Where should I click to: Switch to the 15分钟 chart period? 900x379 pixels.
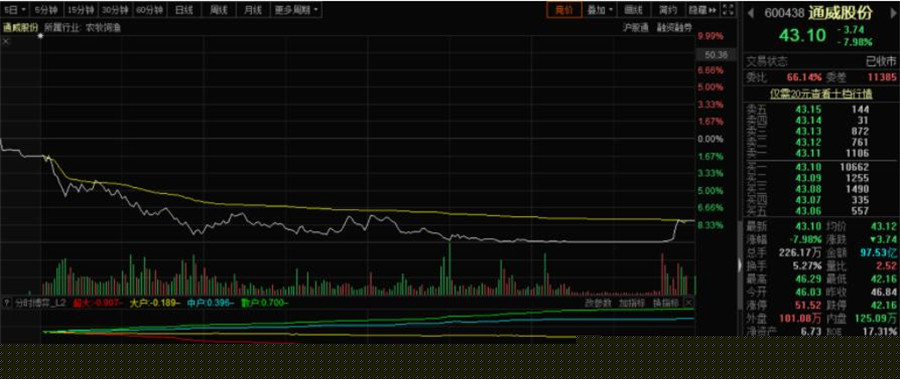pyautogui.click(x=80, y=10)
